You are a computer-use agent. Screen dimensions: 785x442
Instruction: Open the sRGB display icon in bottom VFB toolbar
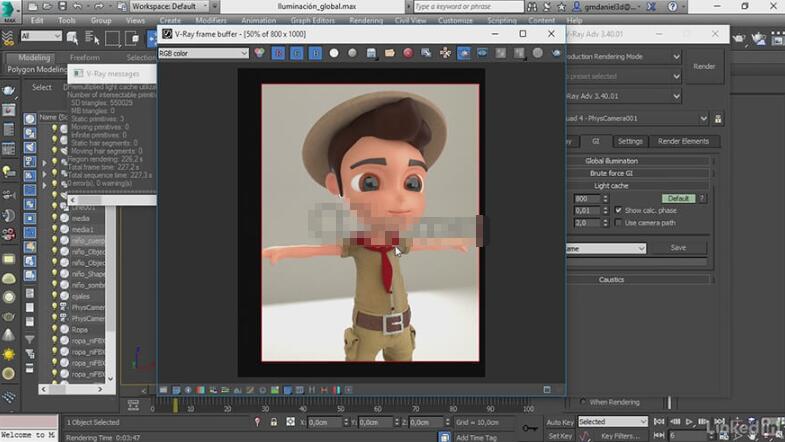287,390
